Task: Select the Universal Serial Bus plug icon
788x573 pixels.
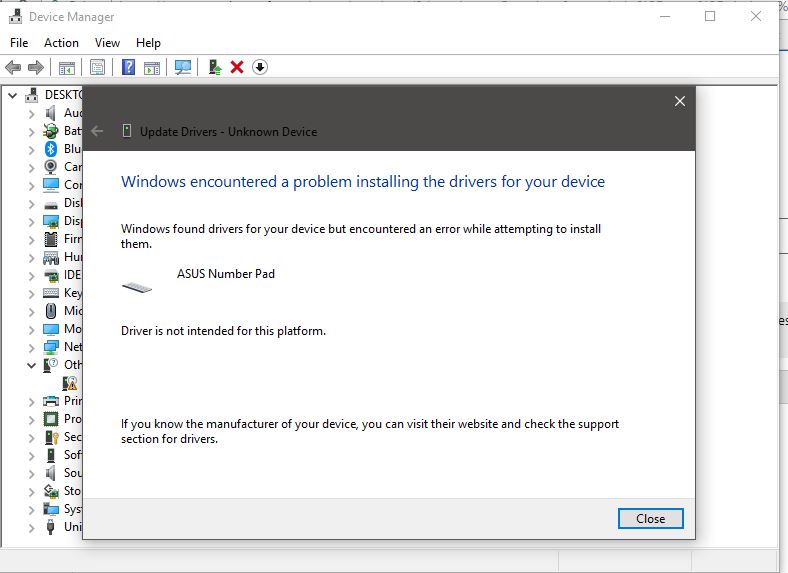Action: pos(50,527)
